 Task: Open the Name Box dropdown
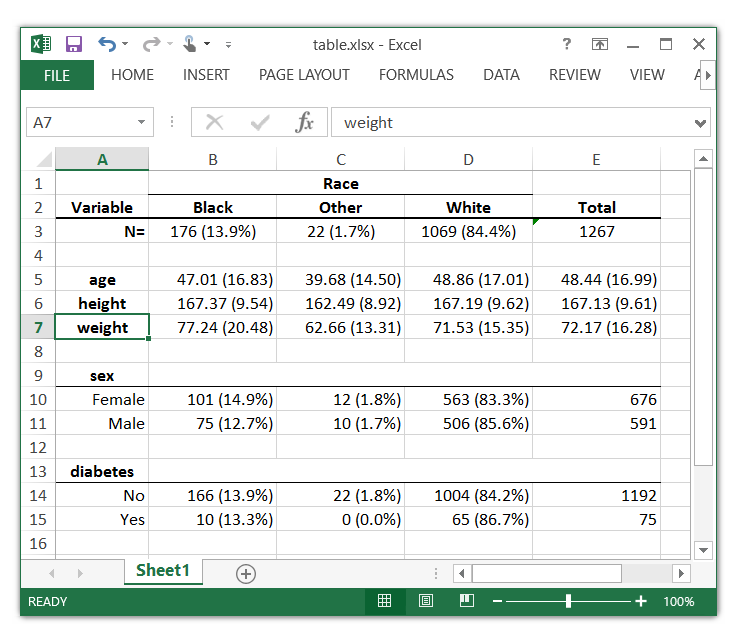[141, 122]
